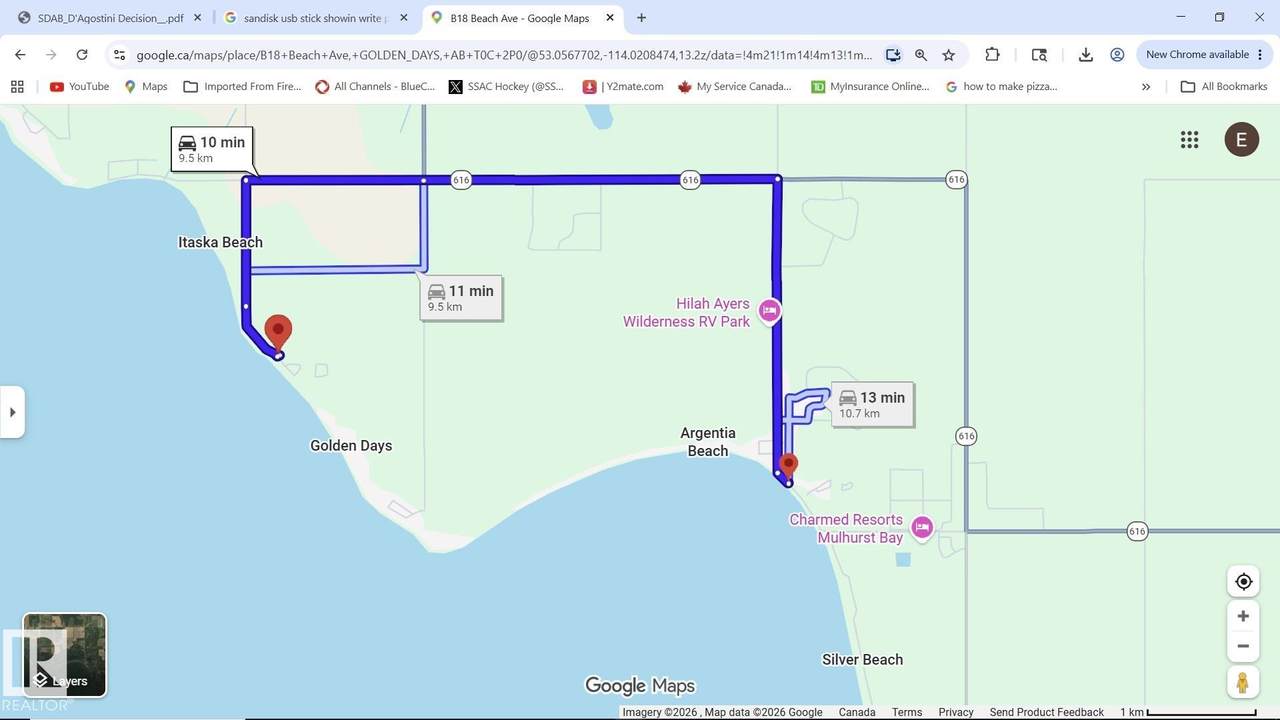Open the Extensions puzzle icon
1280x720 pixels.
[x=992, y=55]
